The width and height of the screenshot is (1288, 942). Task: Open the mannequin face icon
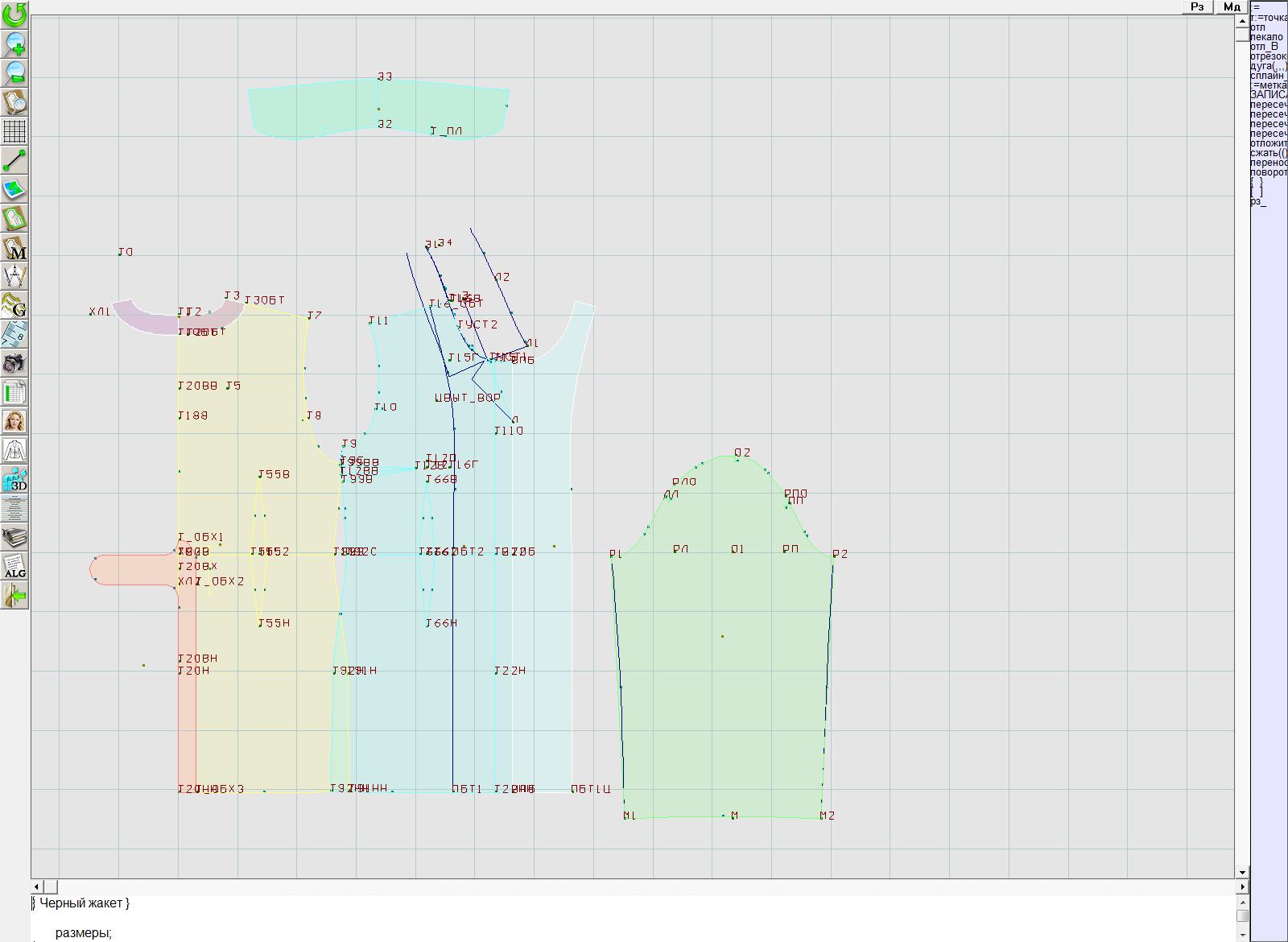tap(14, 421)
